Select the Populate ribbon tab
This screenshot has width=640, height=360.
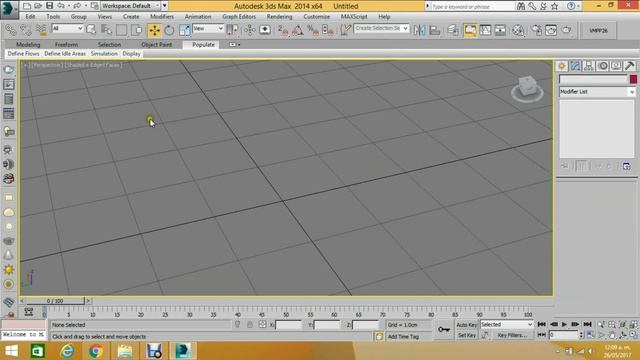pyautogui.click(x=203, y=44)
